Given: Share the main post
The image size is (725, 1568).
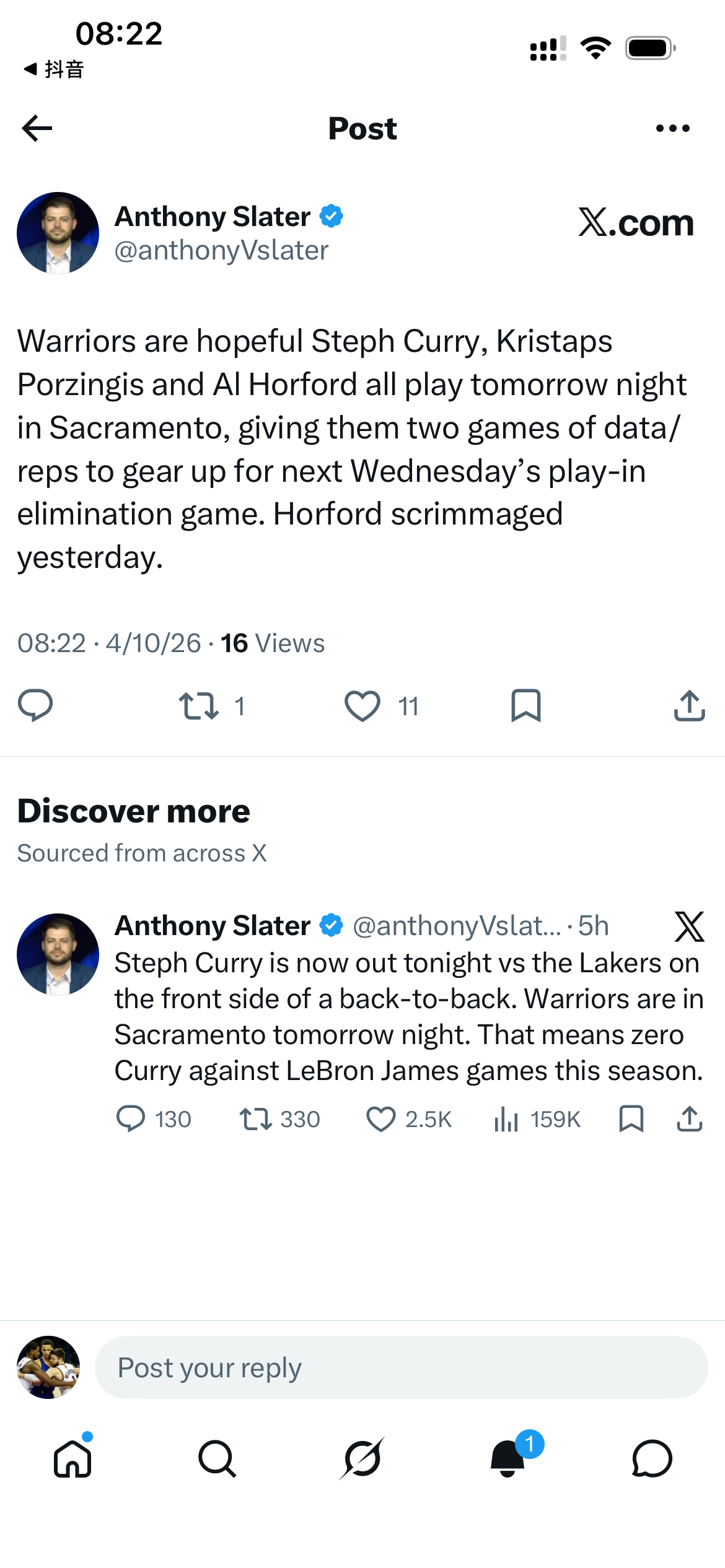Looking at the screenshot, I should tap(689, 706).
